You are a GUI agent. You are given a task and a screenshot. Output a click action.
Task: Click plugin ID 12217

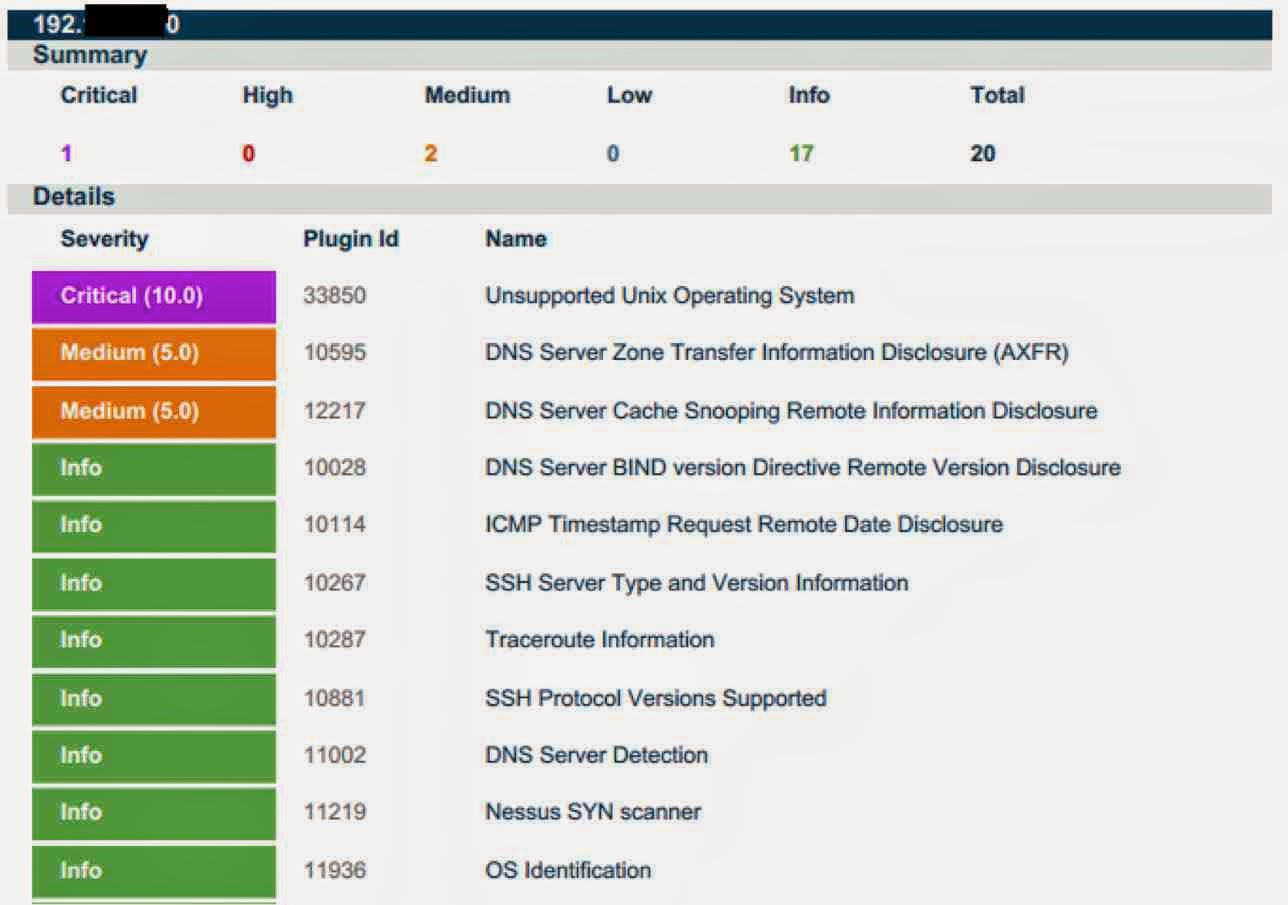(334, 411)
